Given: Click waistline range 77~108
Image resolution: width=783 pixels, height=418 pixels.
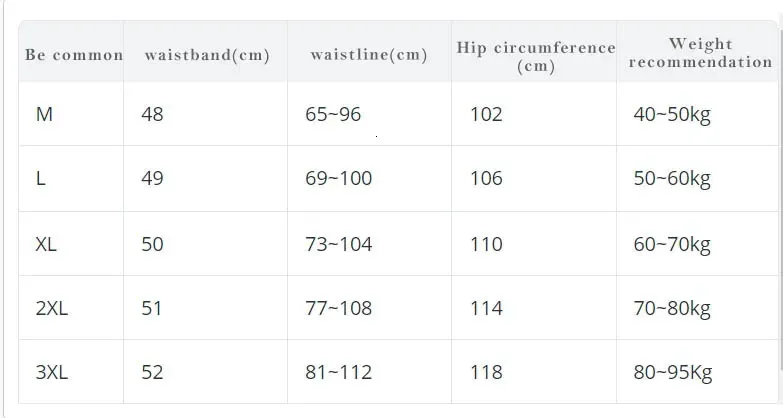Looking at the screenshot, I should pyautogui.click(x=339, y=308).
